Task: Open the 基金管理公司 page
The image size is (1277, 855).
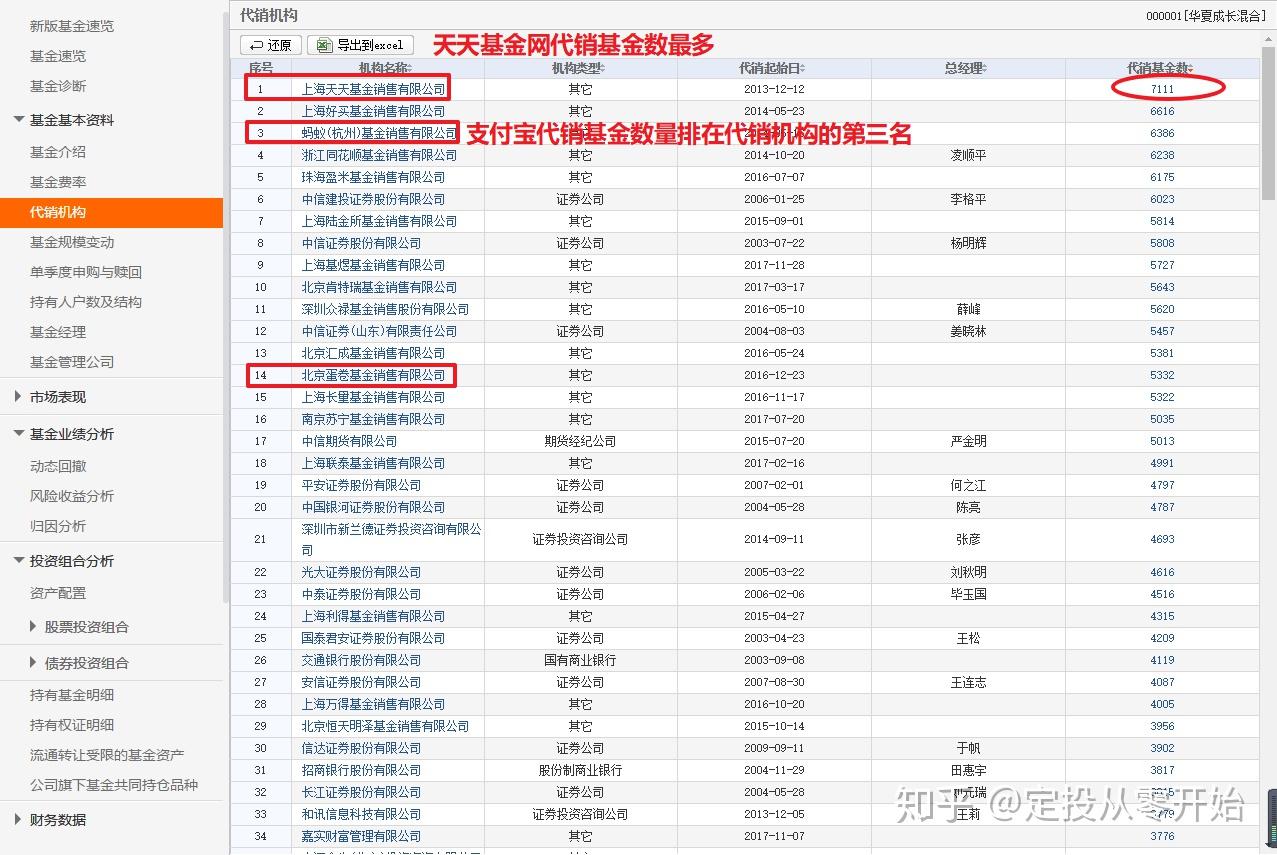Action: [72, 362]
